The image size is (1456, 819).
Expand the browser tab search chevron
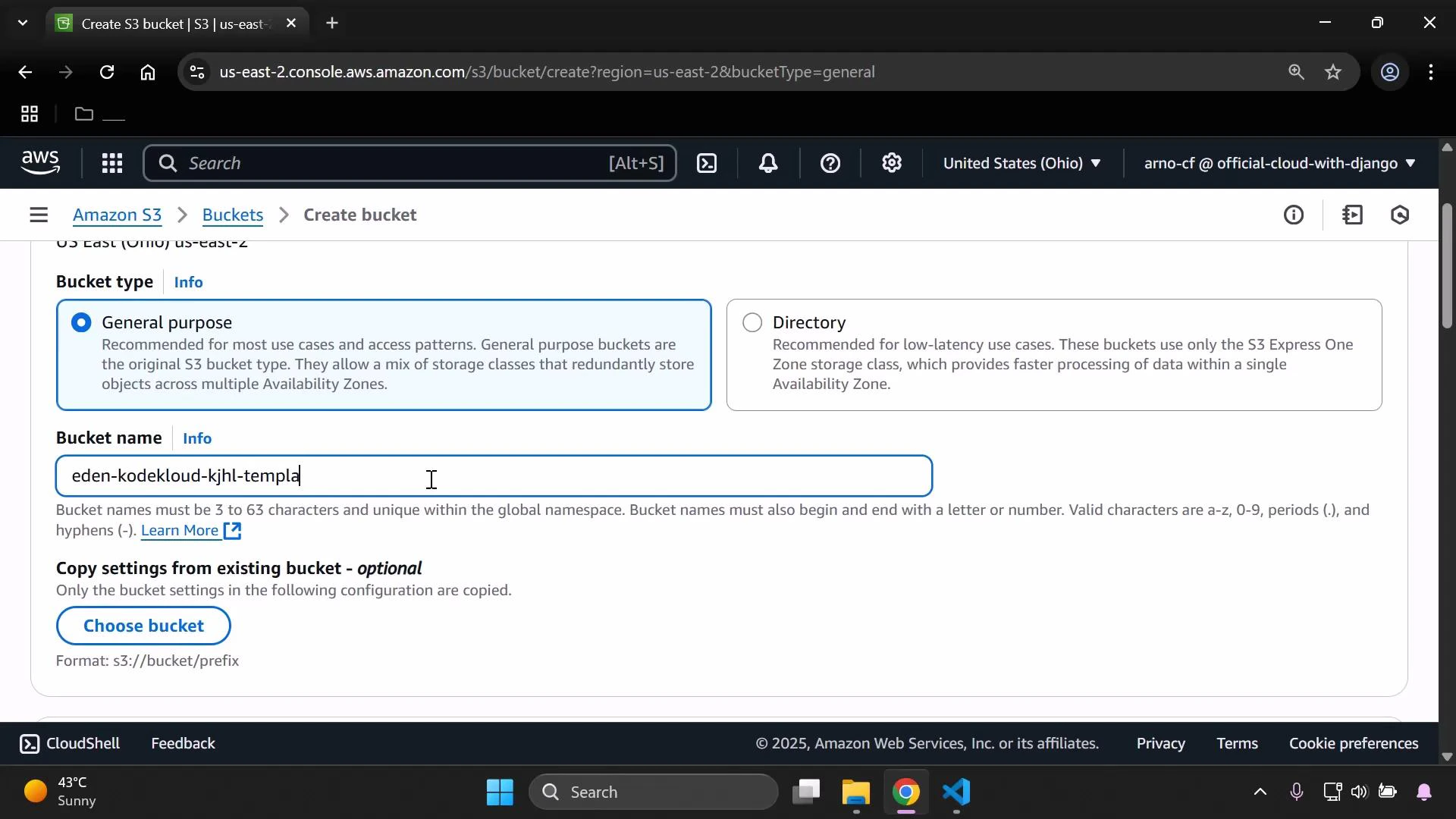pos(22,23)
